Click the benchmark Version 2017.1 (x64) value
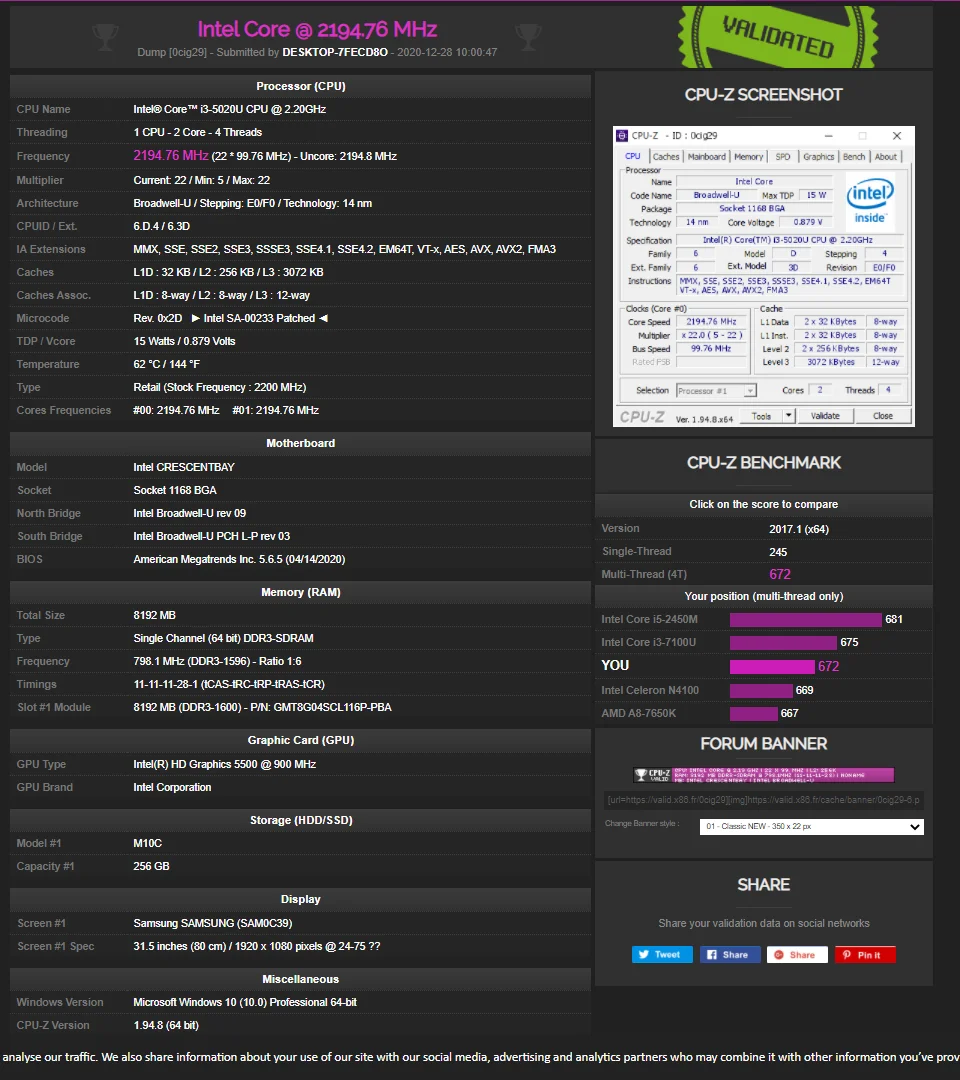This screenshot has height=1080, width=960. (799, 529)
